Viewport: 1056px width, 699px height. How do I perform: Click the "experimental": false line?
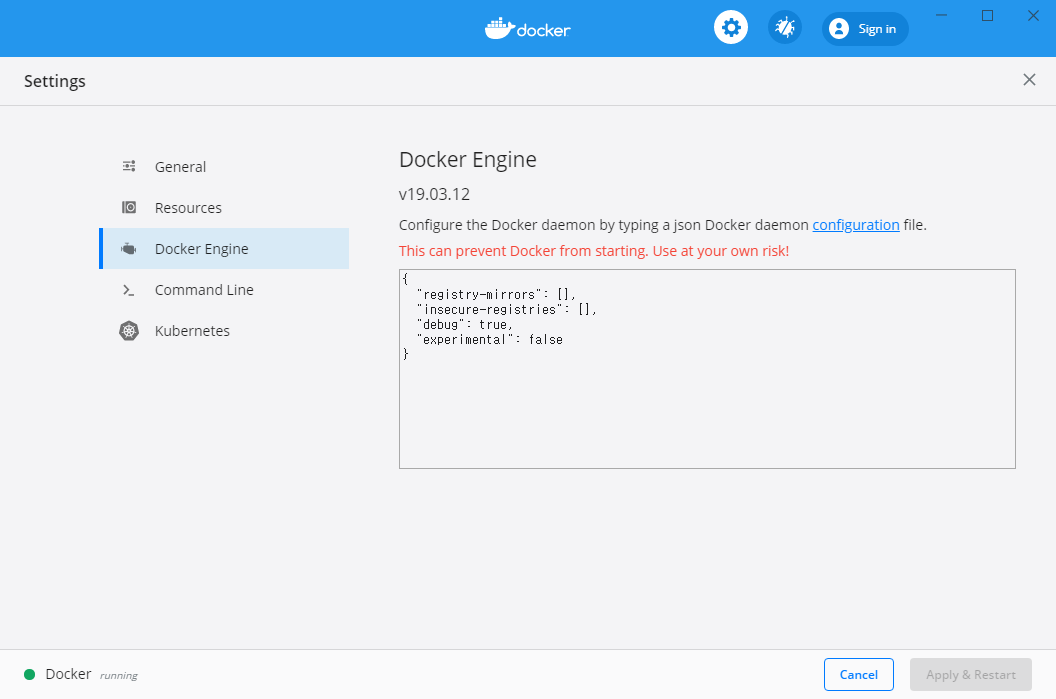(x=490, y=339)
